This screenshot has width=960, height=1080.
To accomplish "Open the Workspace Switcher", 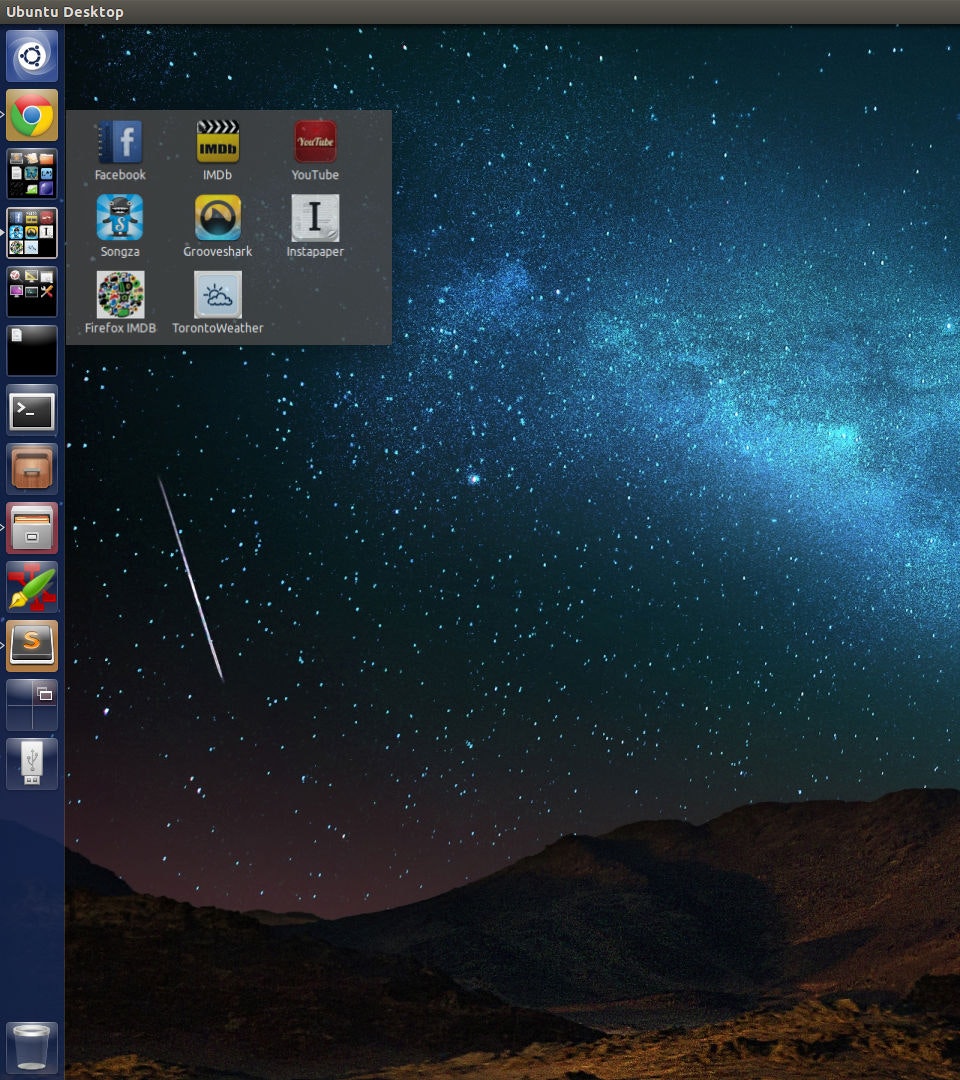I will 31,704.
